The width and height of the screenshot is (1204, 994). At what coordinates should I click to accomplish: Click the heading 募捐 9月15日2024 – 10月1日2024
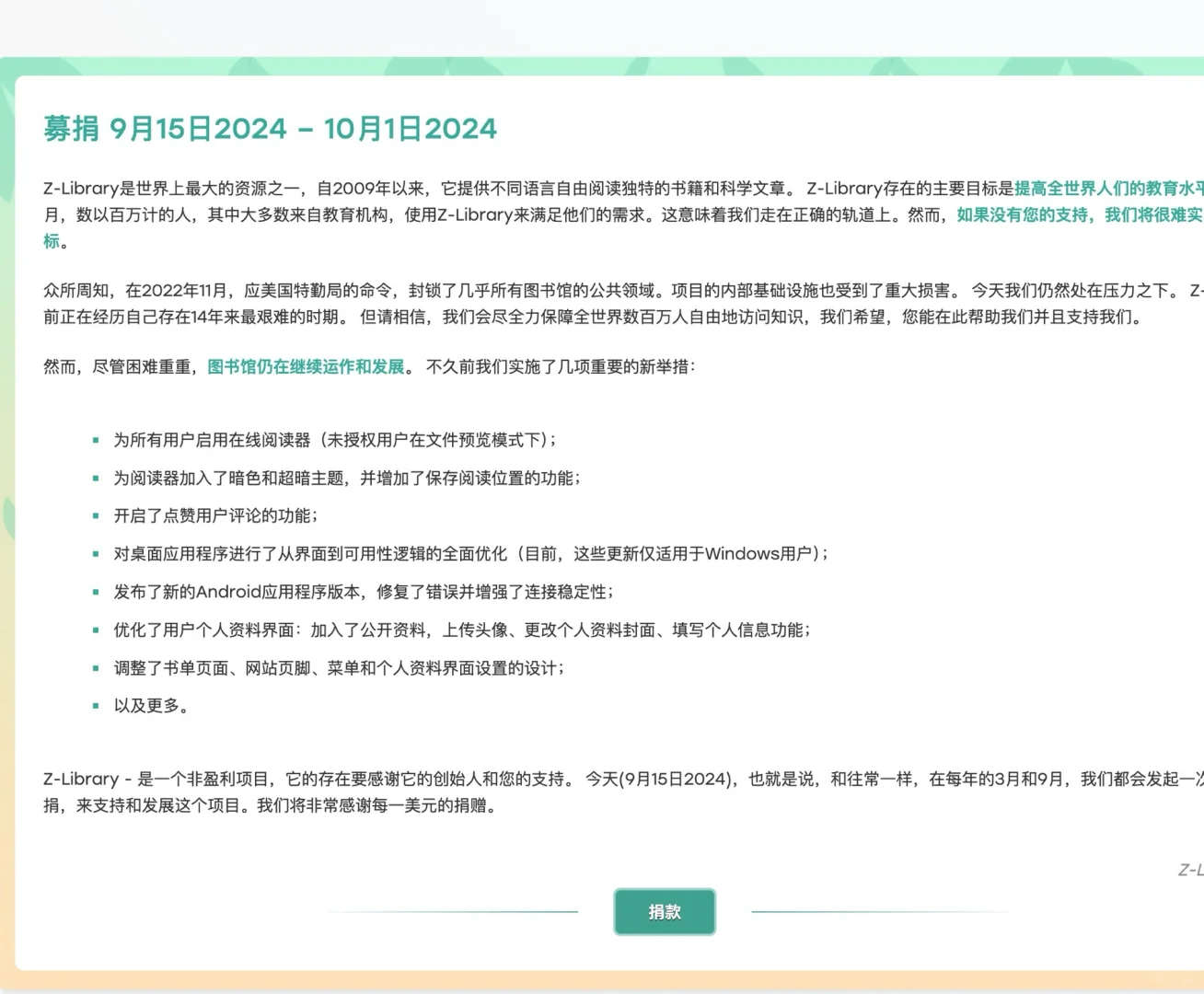tap(270, 129)
